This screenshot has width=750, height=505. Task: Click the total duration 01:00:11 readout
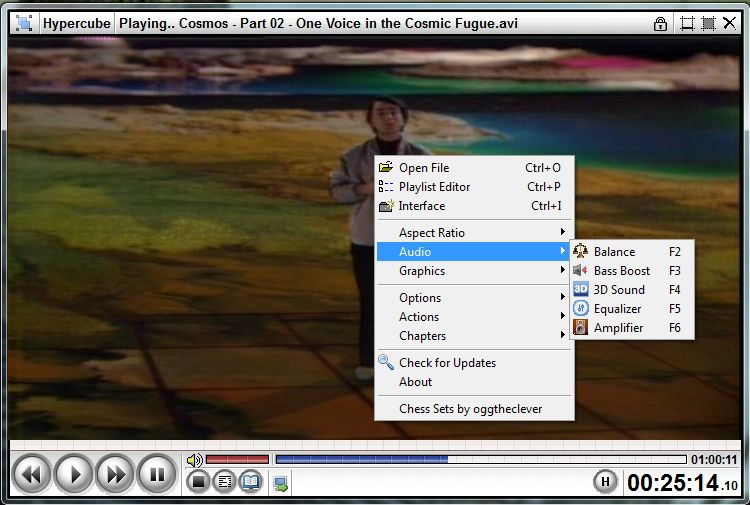[x=714, y=460]
